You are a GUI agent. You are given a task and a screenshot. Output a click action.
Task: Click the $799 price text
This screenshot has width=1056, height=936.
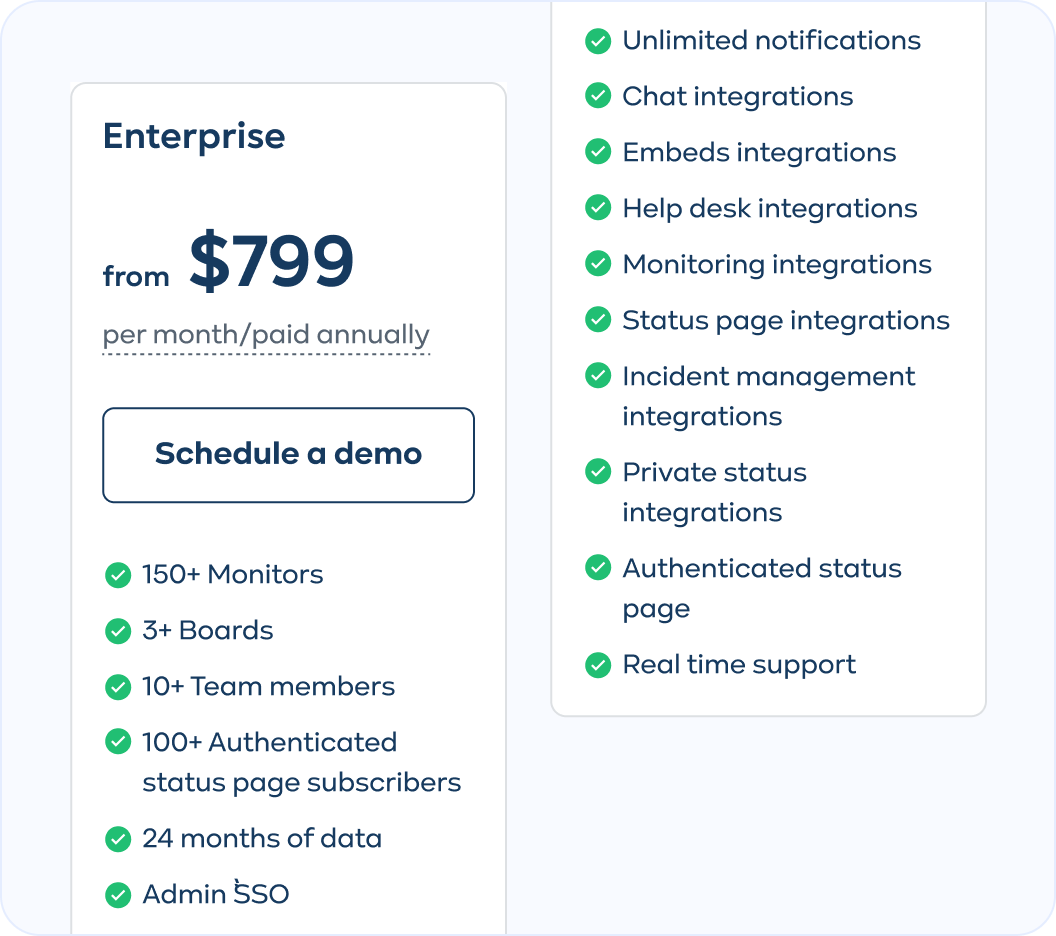tap(271, 260)
